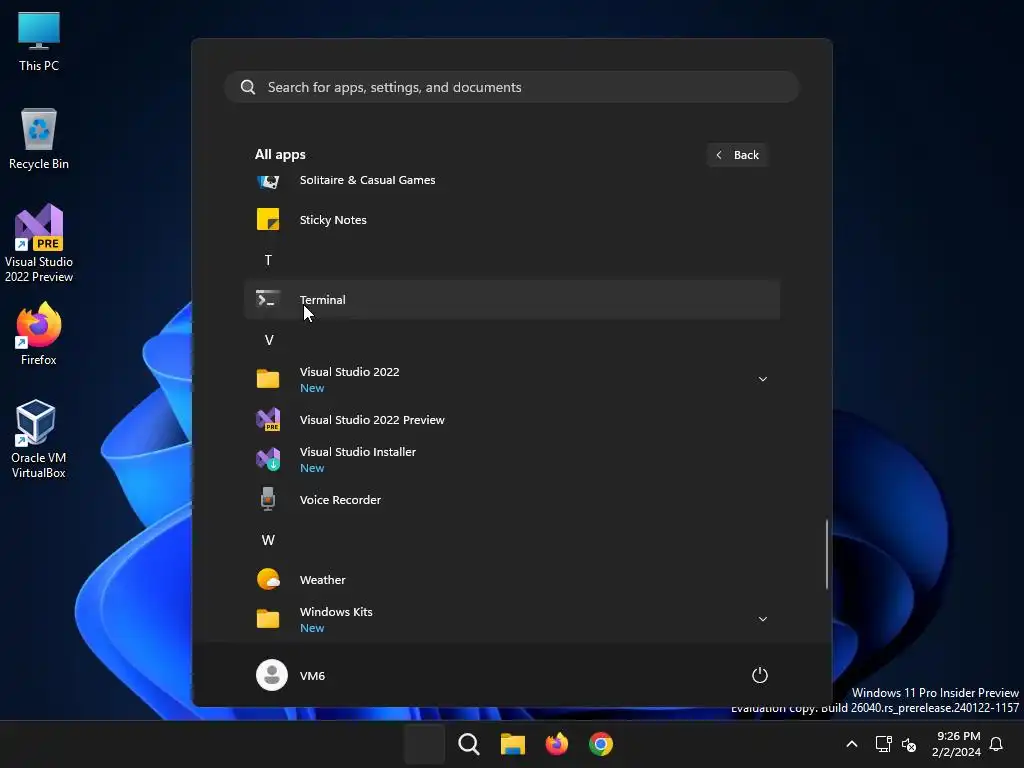
Task: Launch Firefox from the taskbar
Action: (x=556, y=744)
